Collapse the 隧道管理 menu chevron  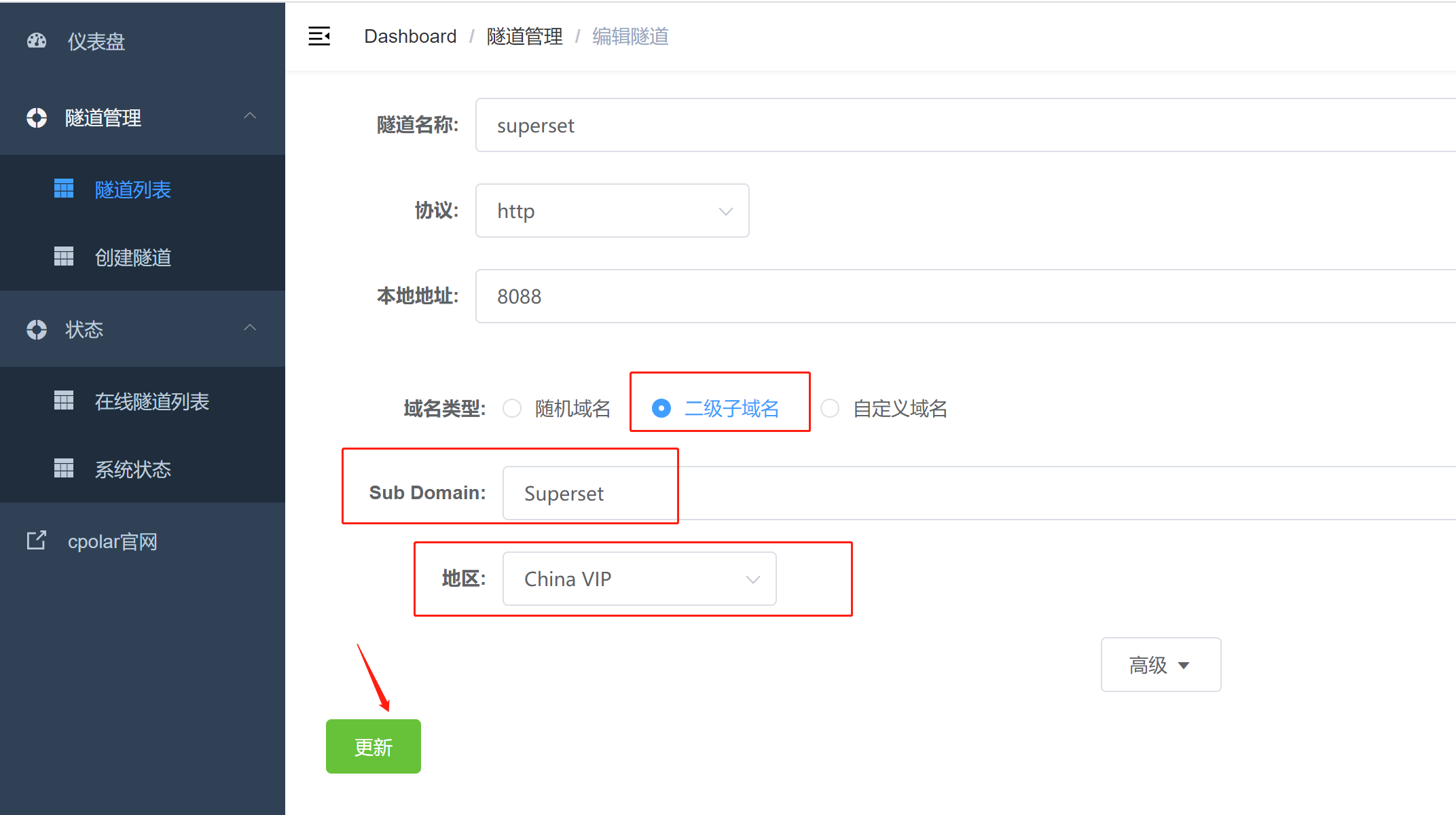click(250, 116)
